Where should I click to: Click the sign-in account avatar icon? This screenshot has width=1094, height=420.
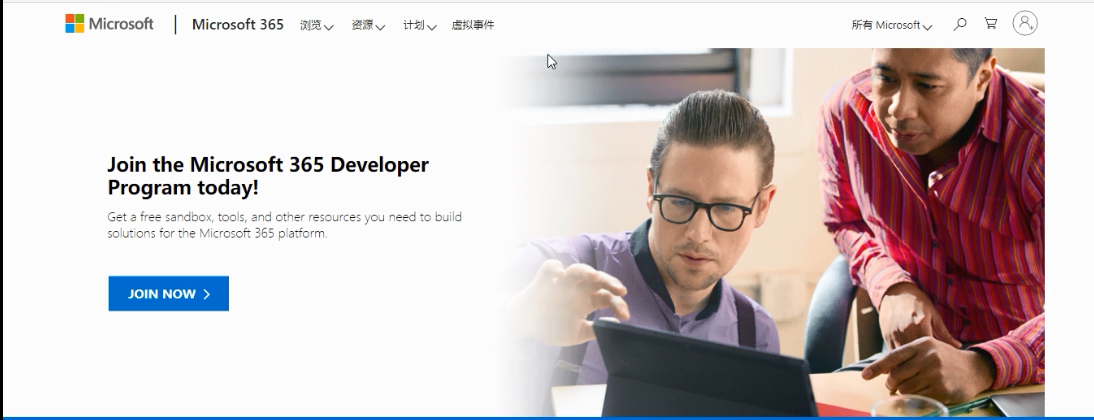click(x=1025, y=23)
